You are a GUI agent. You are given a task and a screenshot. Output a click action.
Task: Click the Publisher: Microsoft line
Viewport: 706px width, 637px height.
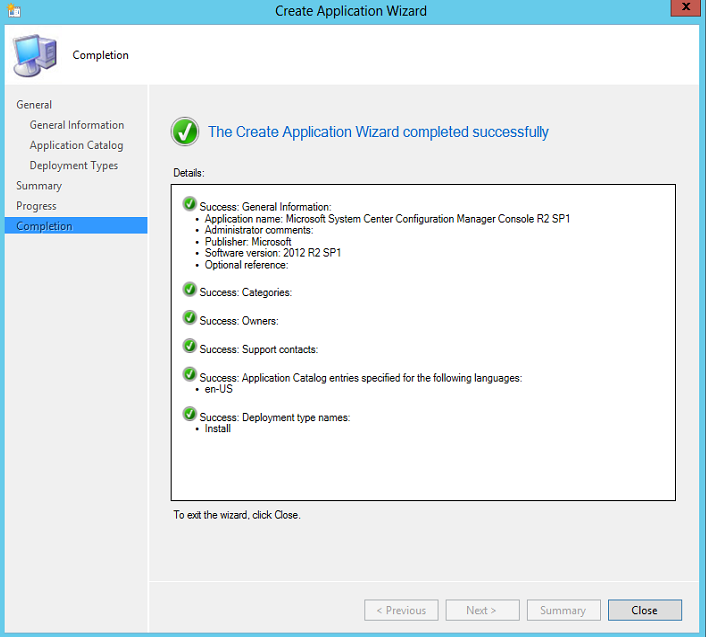(248, 242)
